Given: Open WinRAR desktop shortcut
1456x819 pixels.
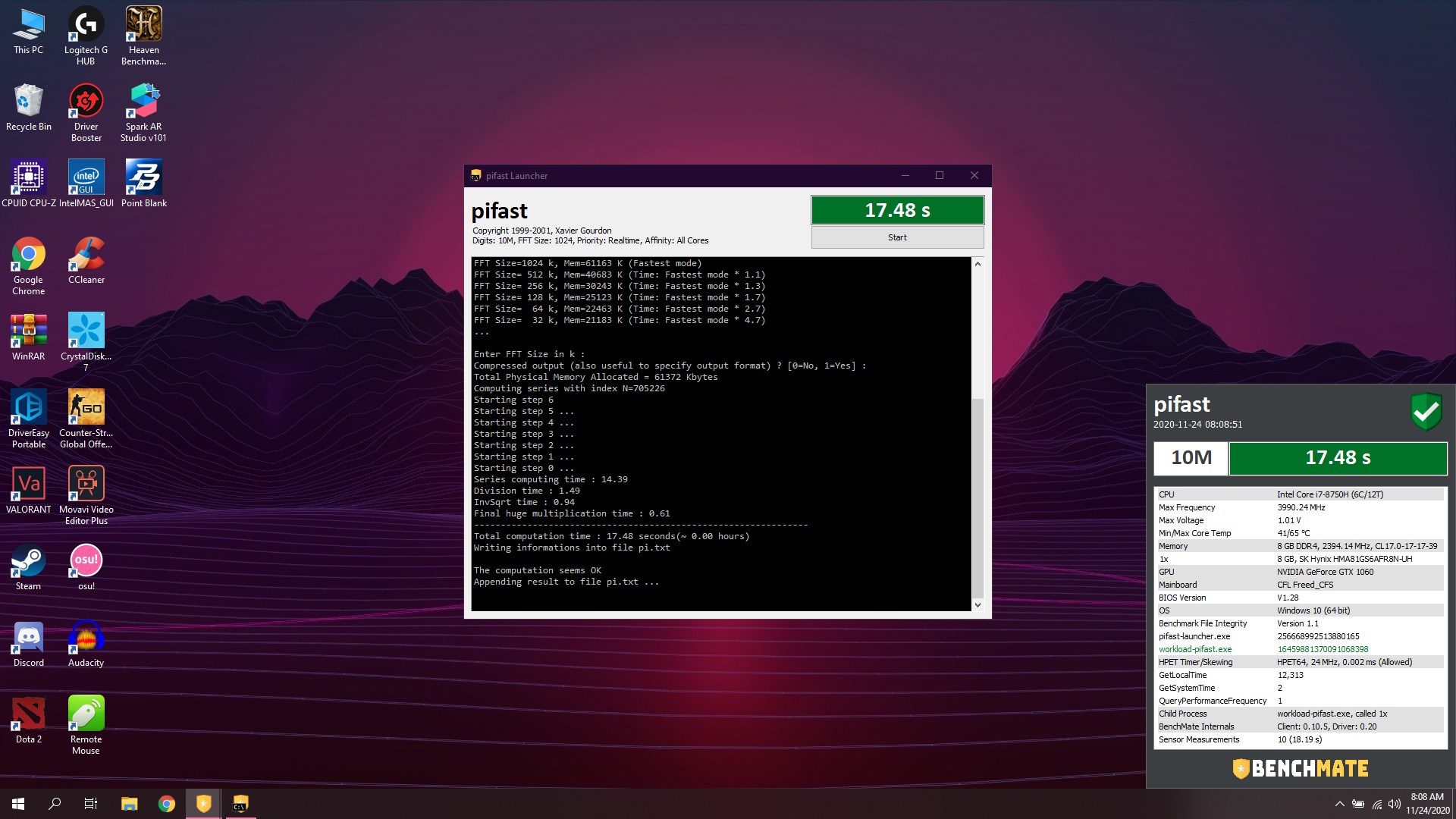Looking at the screenshot, I should [x=28, y=337].
